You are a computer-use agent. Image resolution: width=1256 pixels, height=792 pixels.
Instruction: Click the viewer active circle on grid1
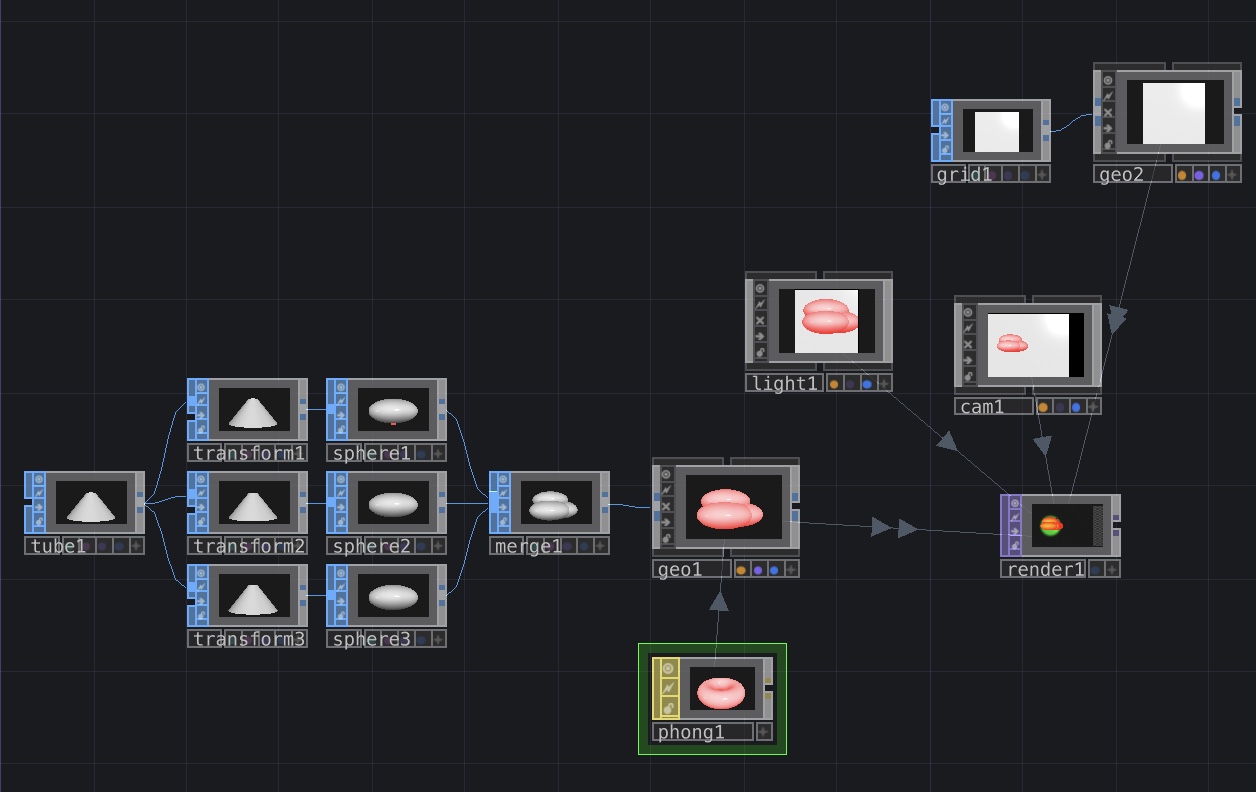[947, 107]
